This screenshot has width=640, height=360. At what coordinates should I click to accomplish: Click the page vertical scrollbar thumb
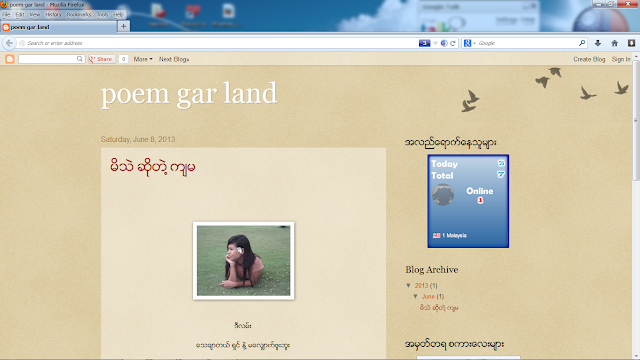pyautogui.click(x=636, y=120)
